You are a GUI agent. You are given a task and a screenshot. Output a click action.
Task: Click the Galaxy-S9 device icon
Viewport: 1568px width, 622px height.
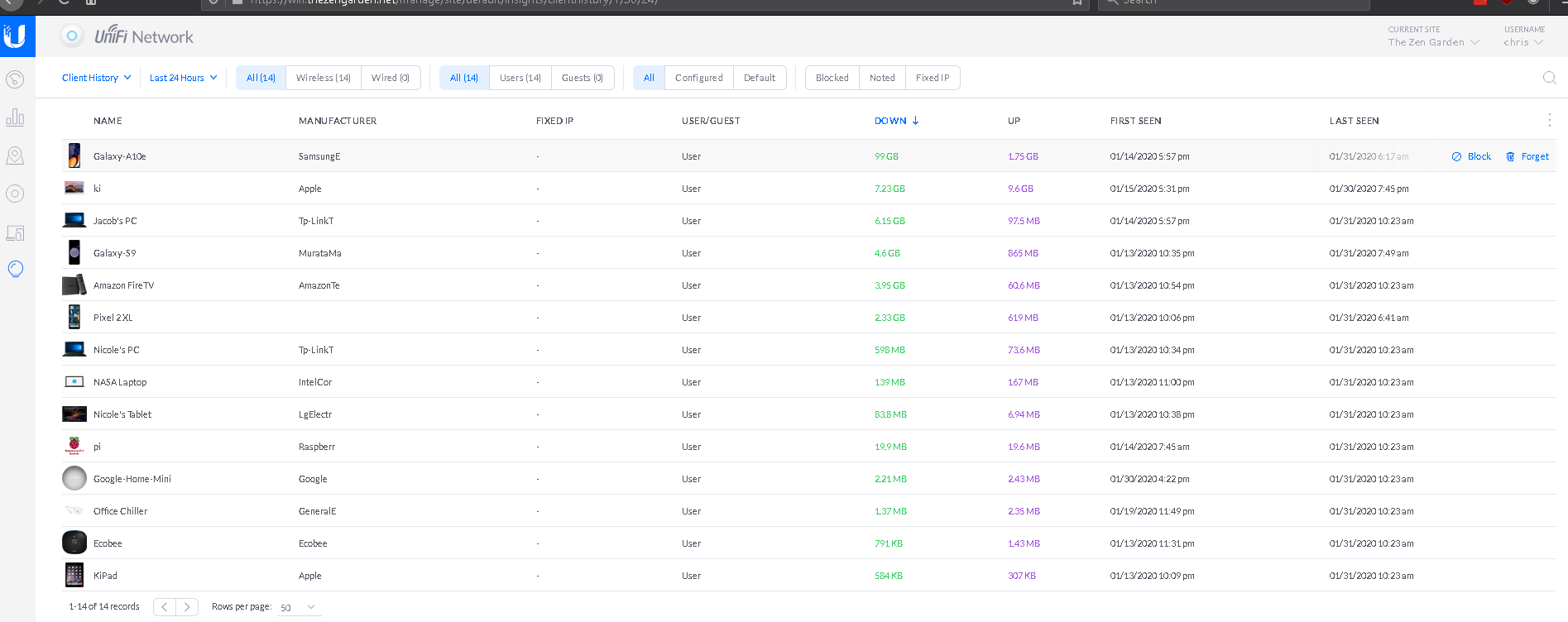pyautogui.click(x=74, y=252)
